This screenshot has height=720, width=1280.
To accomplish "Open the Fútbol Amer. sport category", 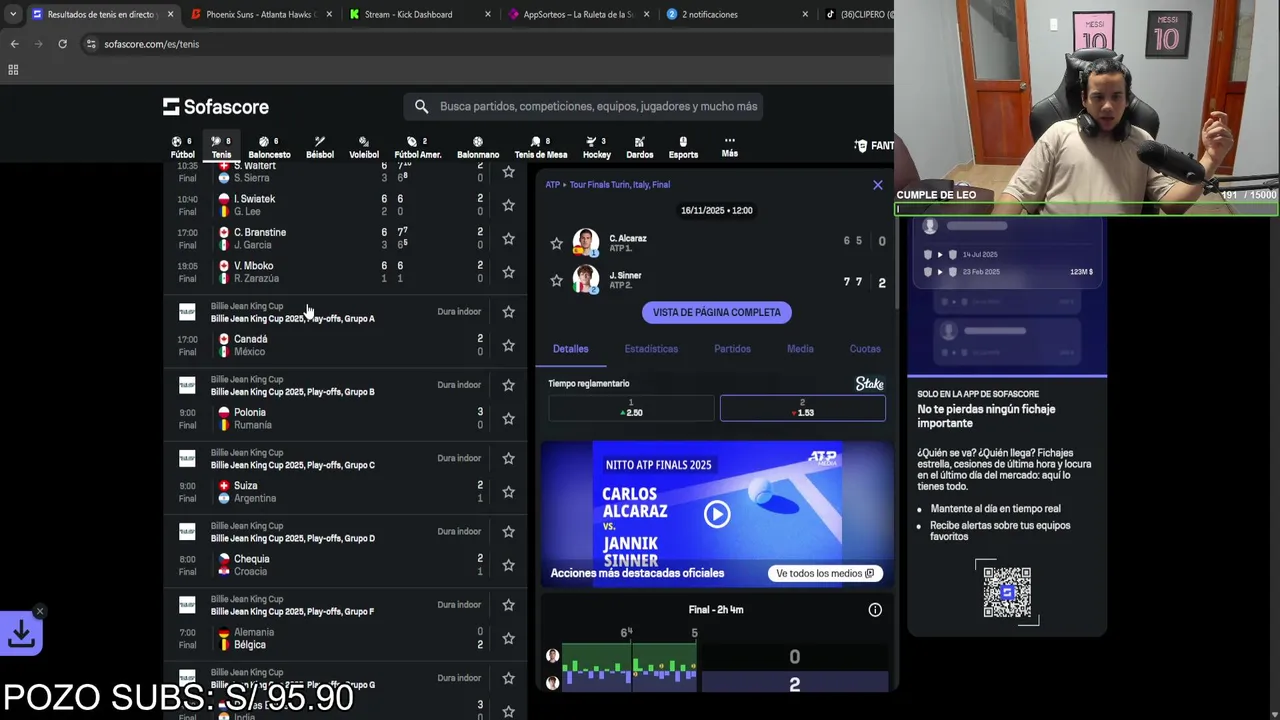I will coord(418,147).
